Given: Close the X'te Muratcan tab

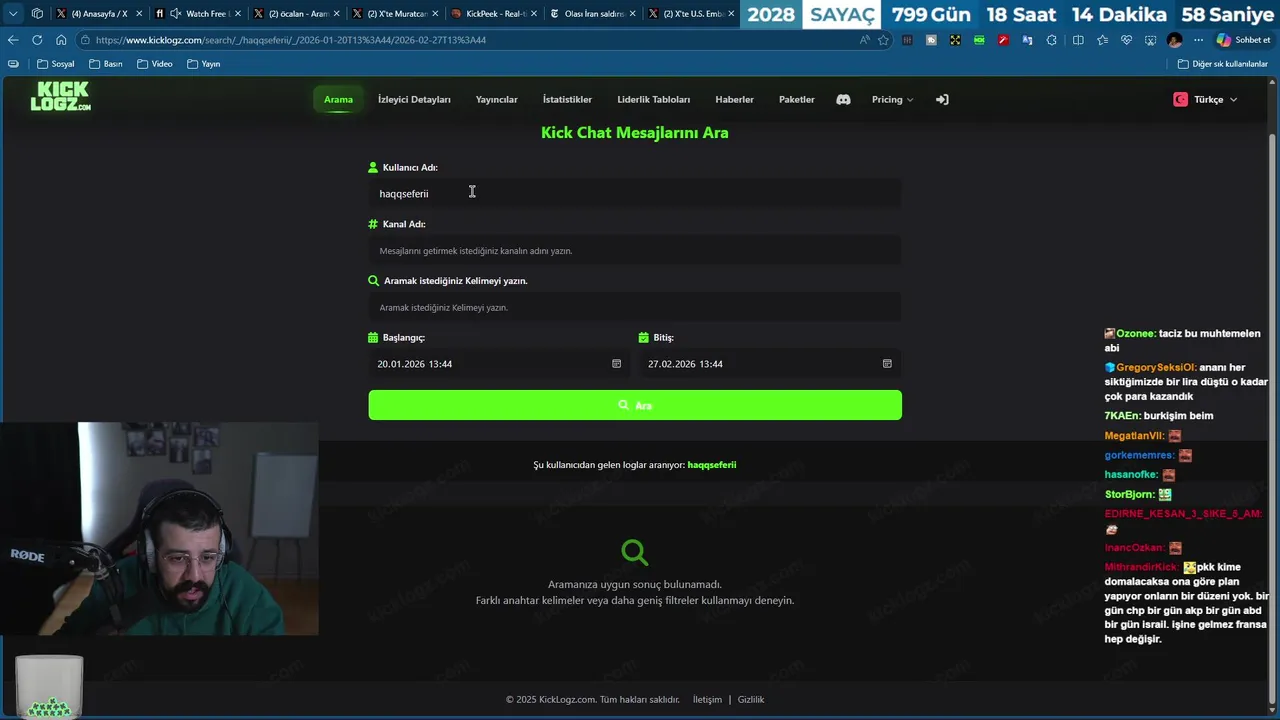Looking at the screenshot, I should click(435, 14).
